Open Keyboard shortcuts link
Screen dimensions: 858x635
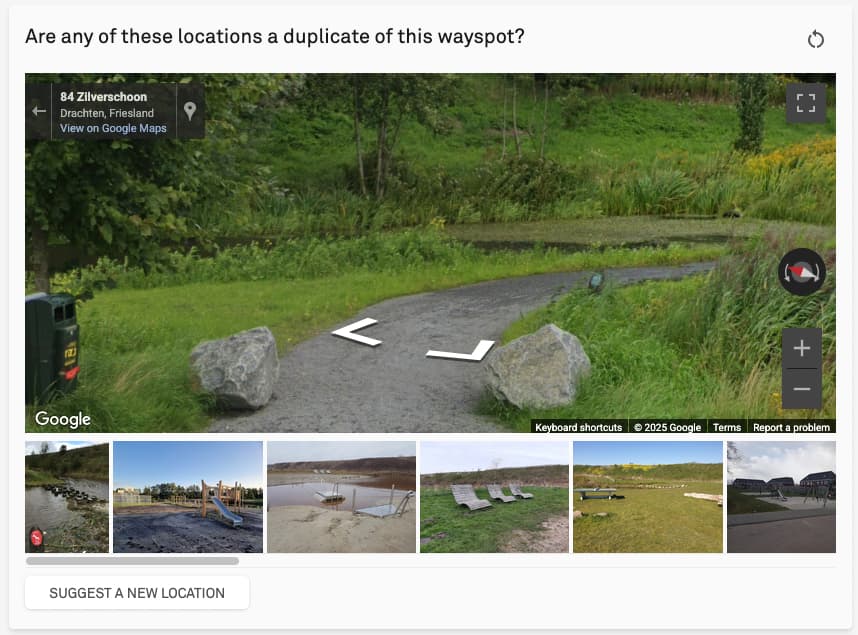(578, 427)
